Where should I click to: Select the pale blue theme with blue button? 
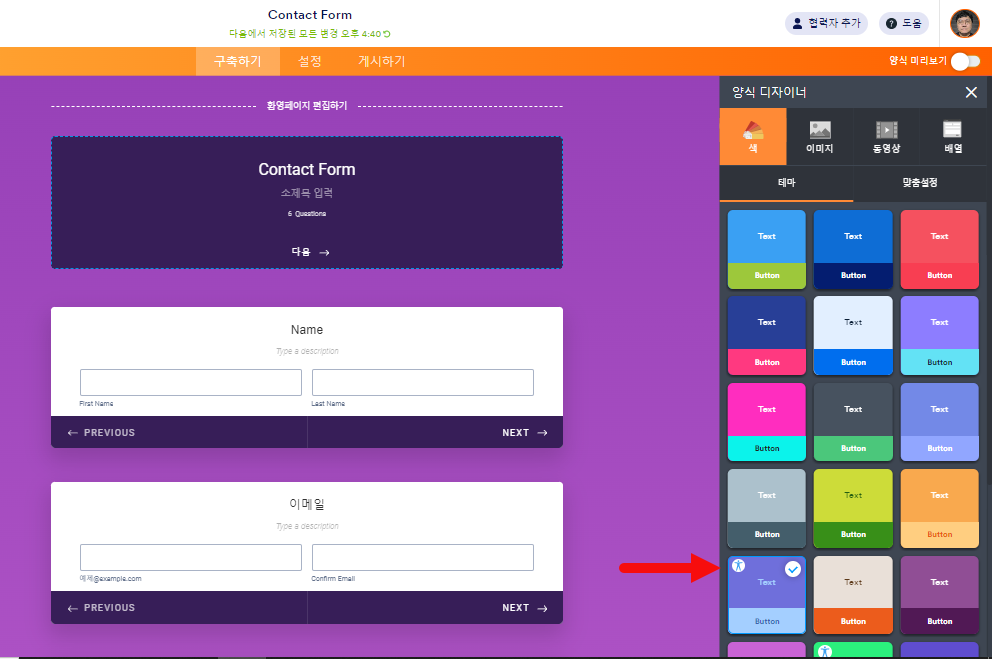(x=853, y=336)
